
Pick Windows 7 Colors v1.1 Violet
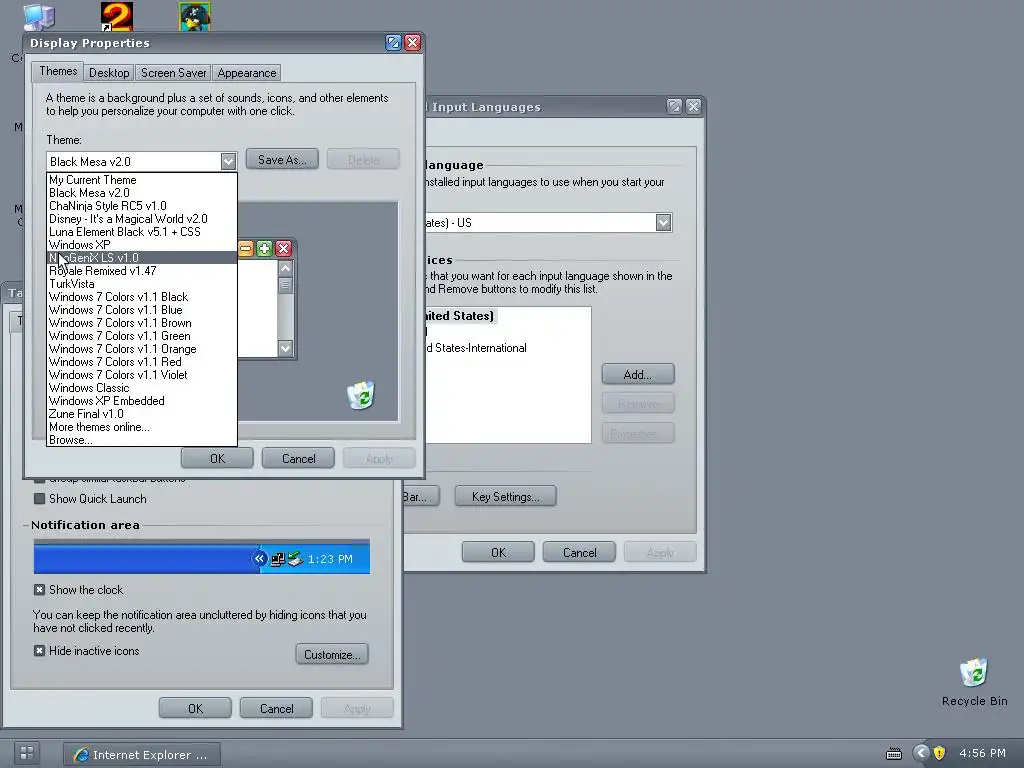142,375
